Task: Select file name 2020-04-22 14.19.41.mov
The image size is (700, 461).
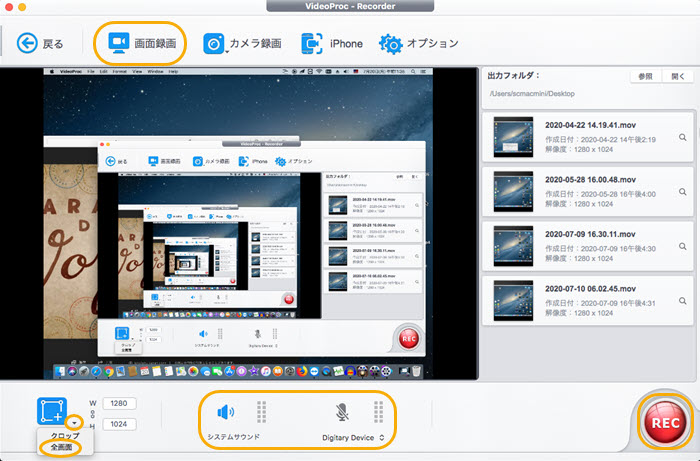Action: click(590, 125)
